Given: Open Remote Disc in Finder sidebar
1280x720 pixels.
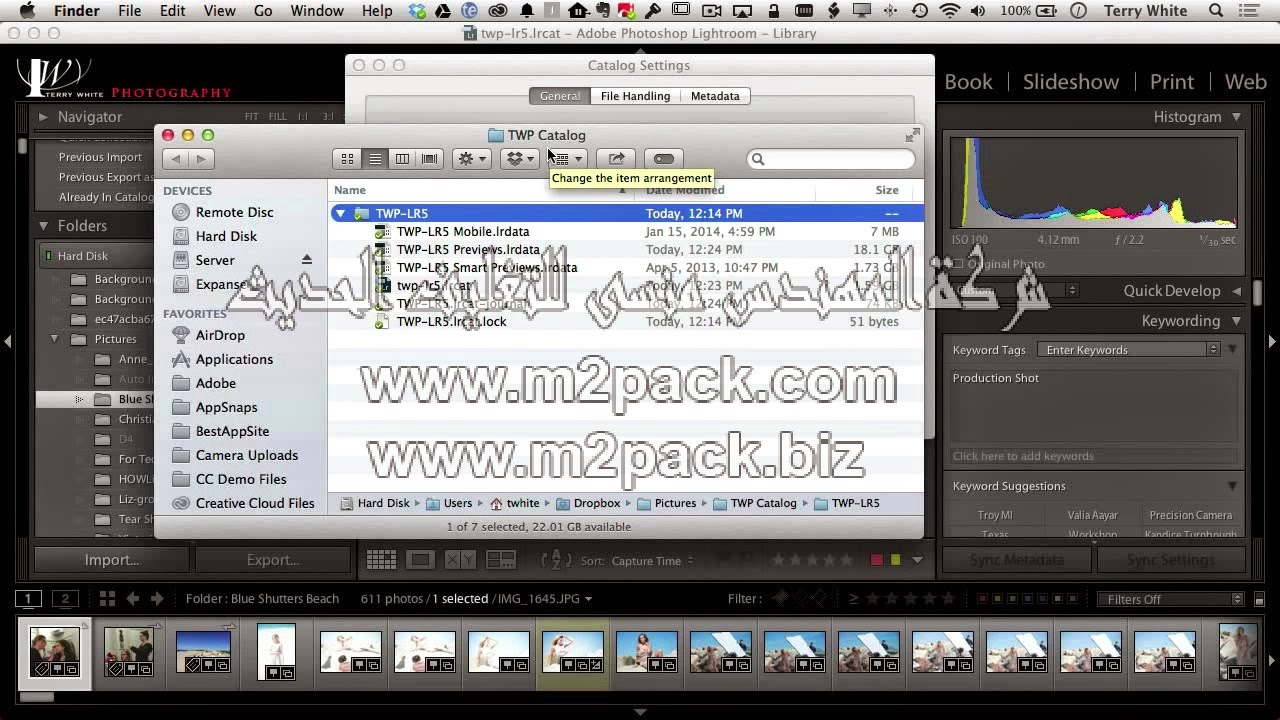Looking at the screenshot, I should tap(234, 212).
